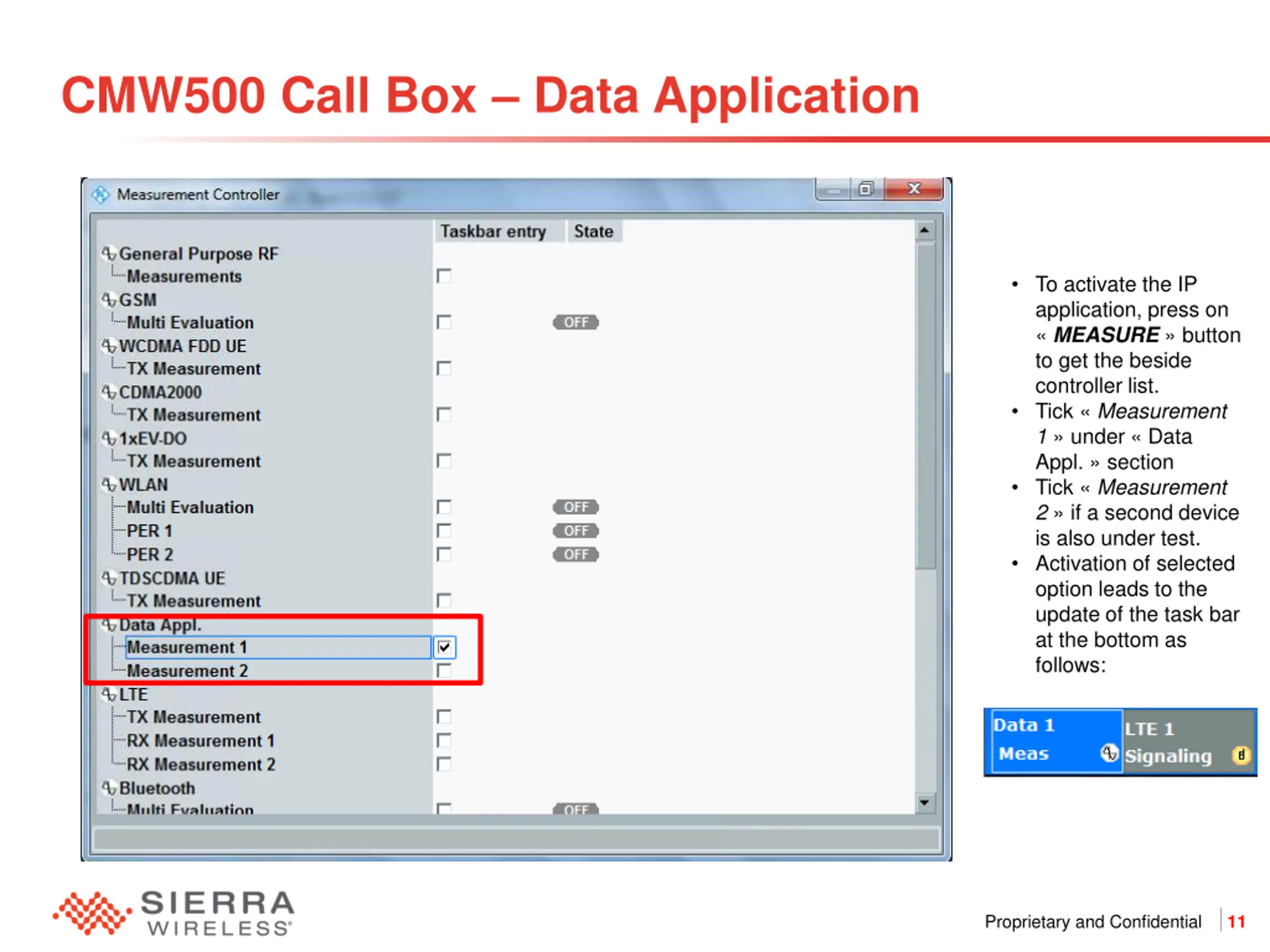Check the LTE RX Measurement 2 checkbox
Viewport: 1270px width, 952px height.
pyautogui.click(x=444, y=765)
